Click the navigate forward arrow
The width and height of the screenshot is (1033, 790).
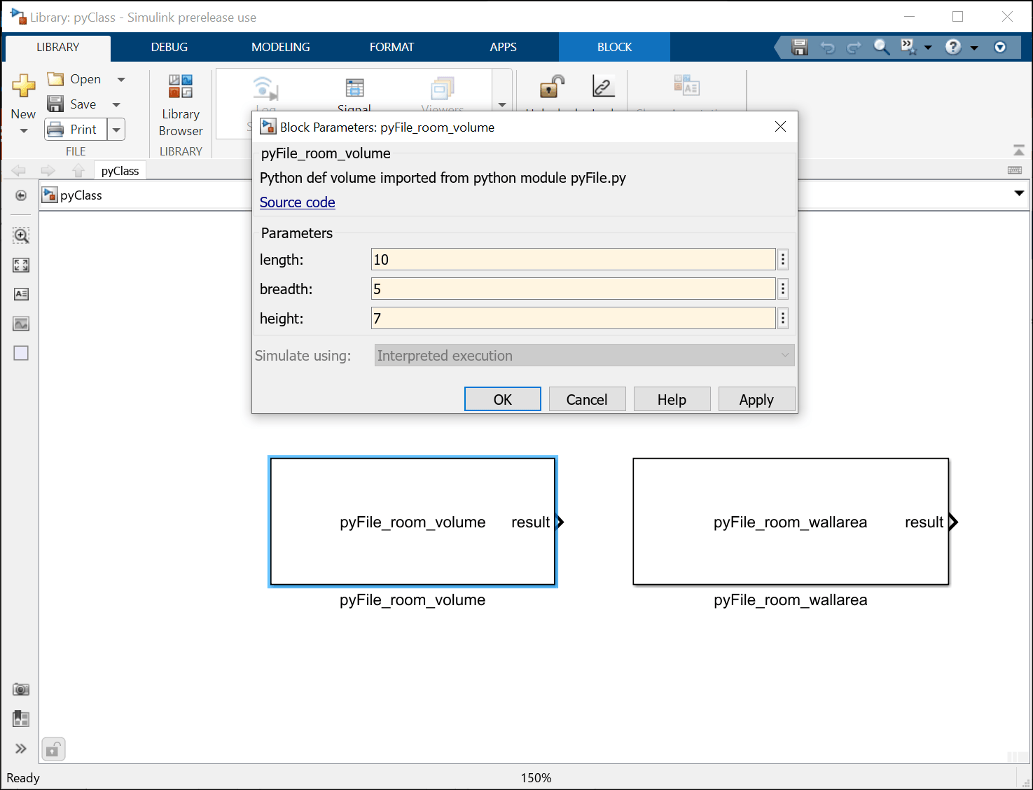(x=47, y=171)
